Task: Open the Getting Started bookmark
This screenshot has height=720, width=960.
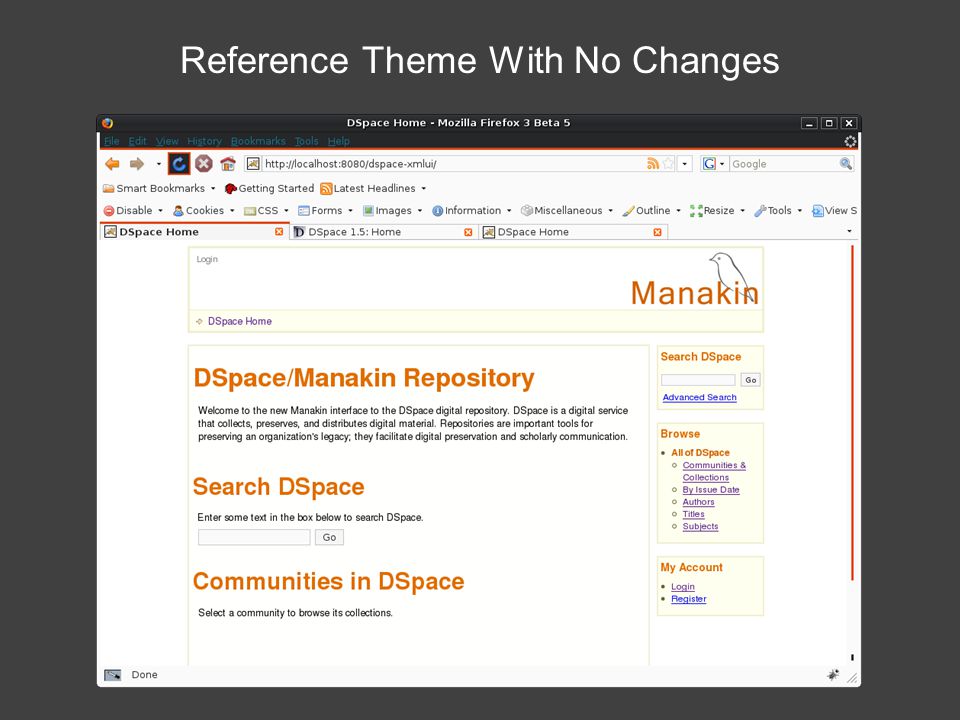Action: (x=269, y=189)
